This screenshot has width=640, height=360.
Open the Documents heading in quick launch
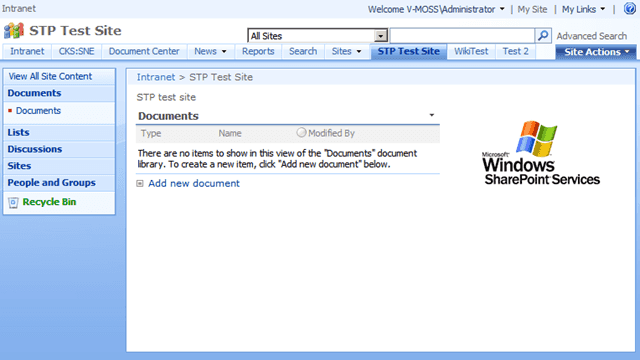[34, 93]
